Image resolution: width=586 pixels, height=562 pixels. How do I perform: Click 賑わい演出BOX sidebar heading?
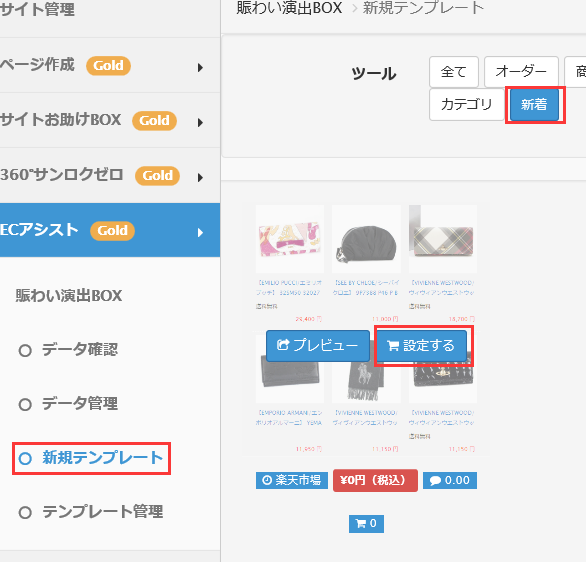69,296
